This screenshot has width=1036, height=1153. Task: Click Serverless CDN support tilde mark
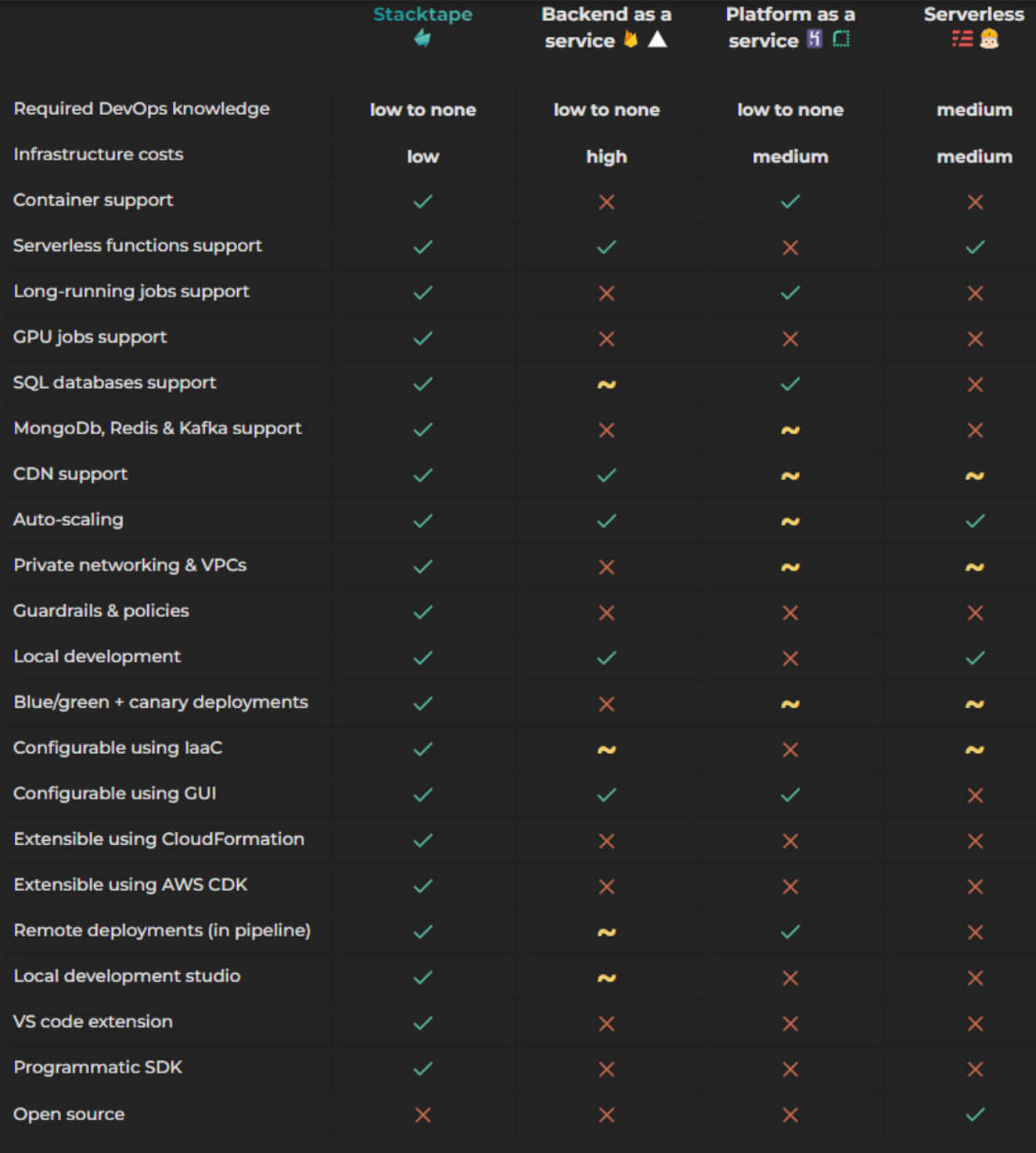pyautogui.click(x=975, y=476)
